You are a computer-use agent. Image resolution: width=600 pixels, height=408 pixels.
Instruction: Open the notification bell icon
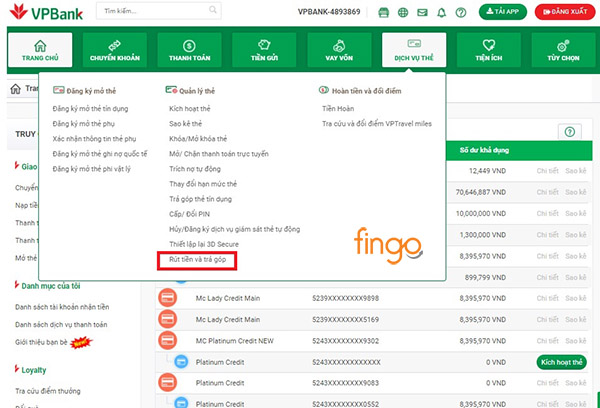point(442,13)
